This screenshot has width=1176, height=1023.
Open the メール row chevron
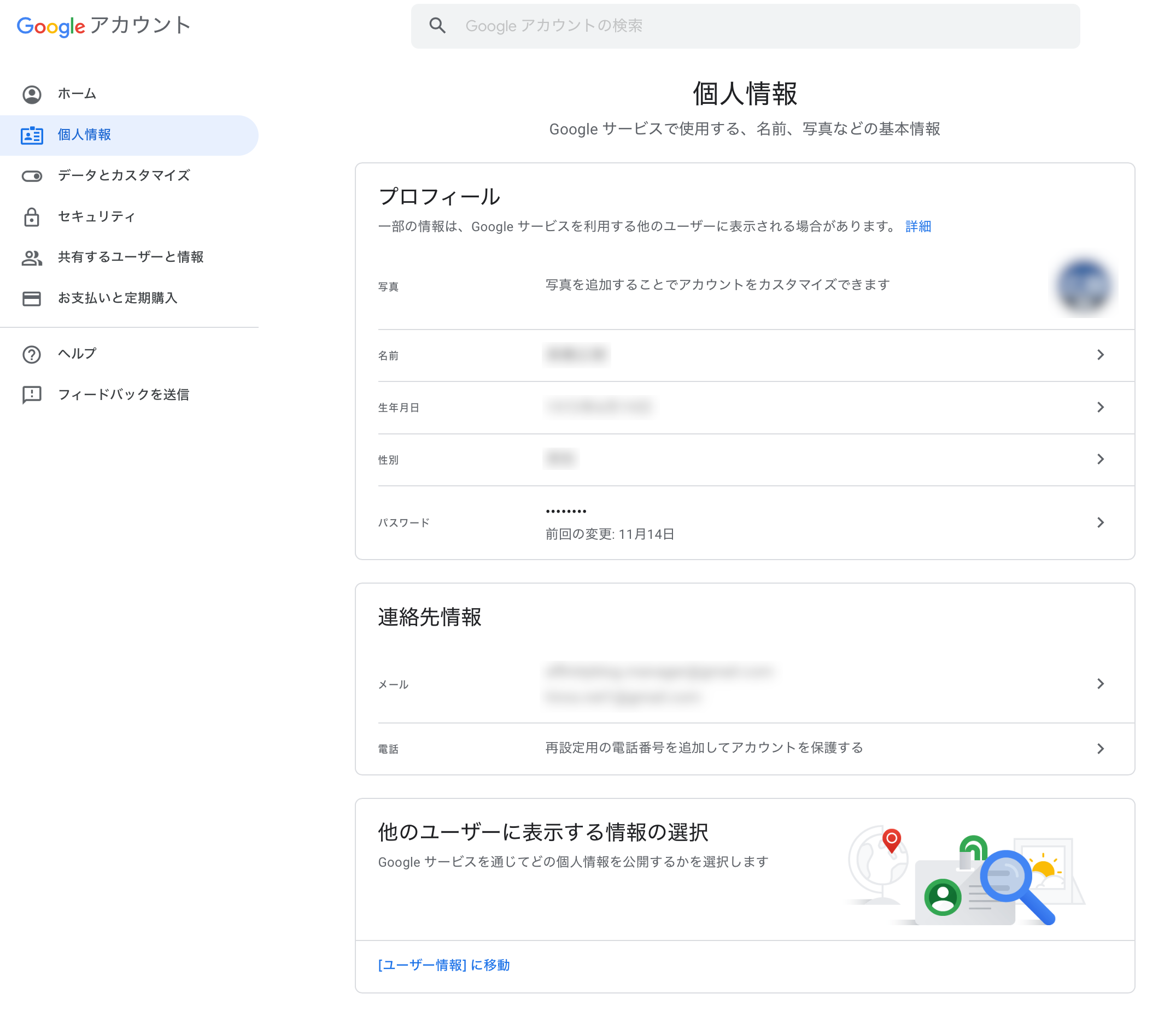pyautogui.click(x=1101, y=684)
